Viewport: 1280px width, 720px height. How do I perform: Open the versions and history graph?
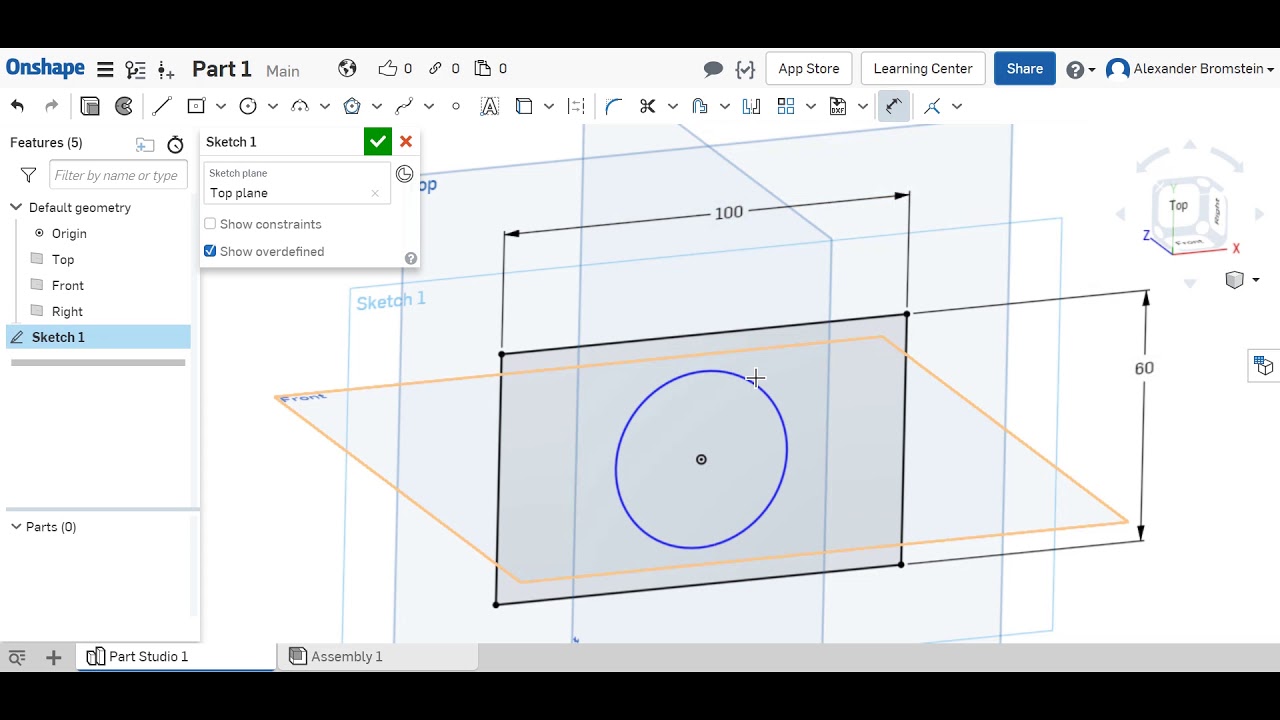pos(136,69)
